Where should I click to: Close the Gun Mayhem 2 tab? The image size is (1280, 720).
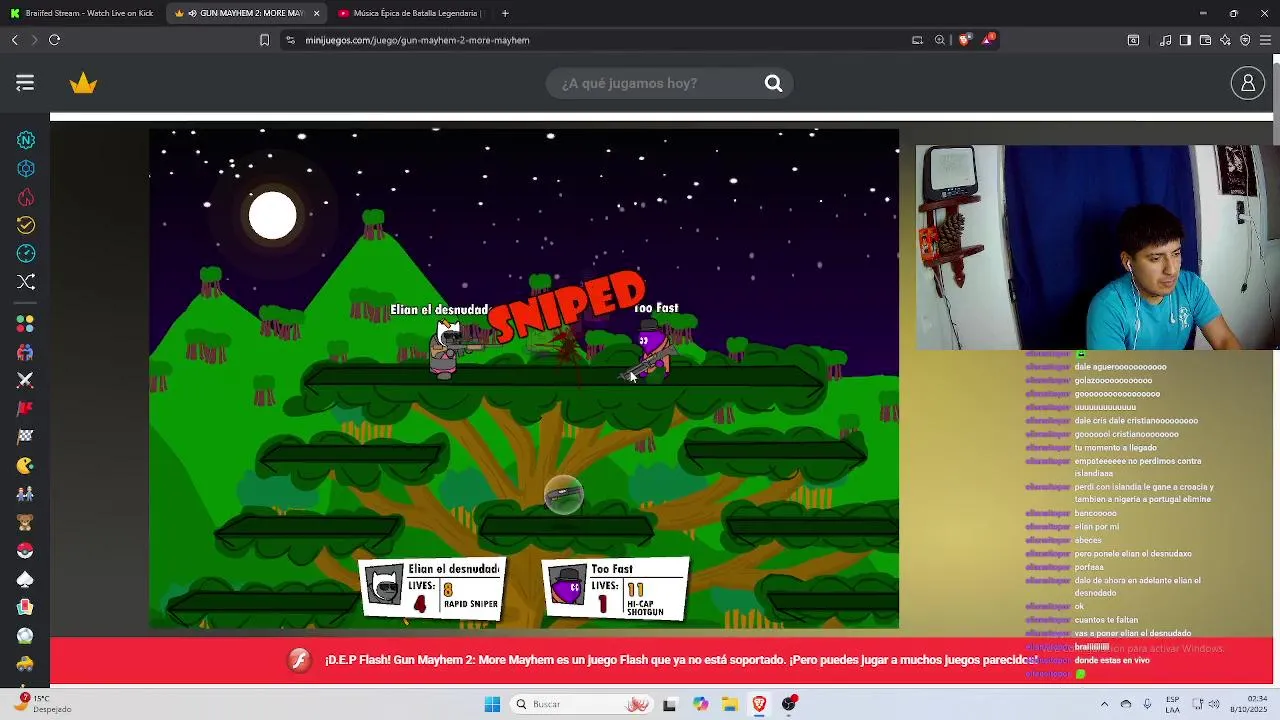click(317, 13)
